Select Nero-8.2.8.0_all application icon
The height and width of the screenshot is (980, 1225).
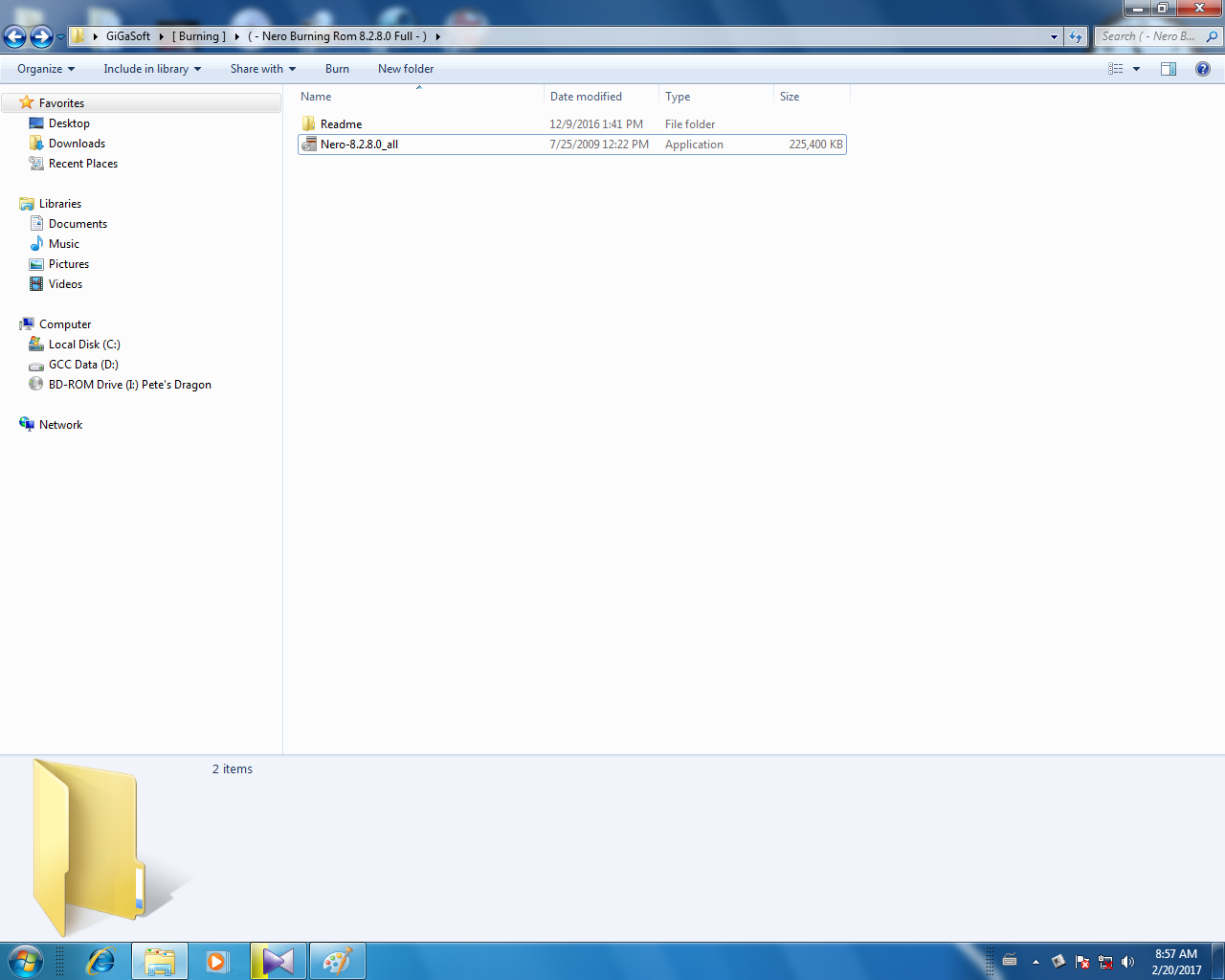click(308, 145)
